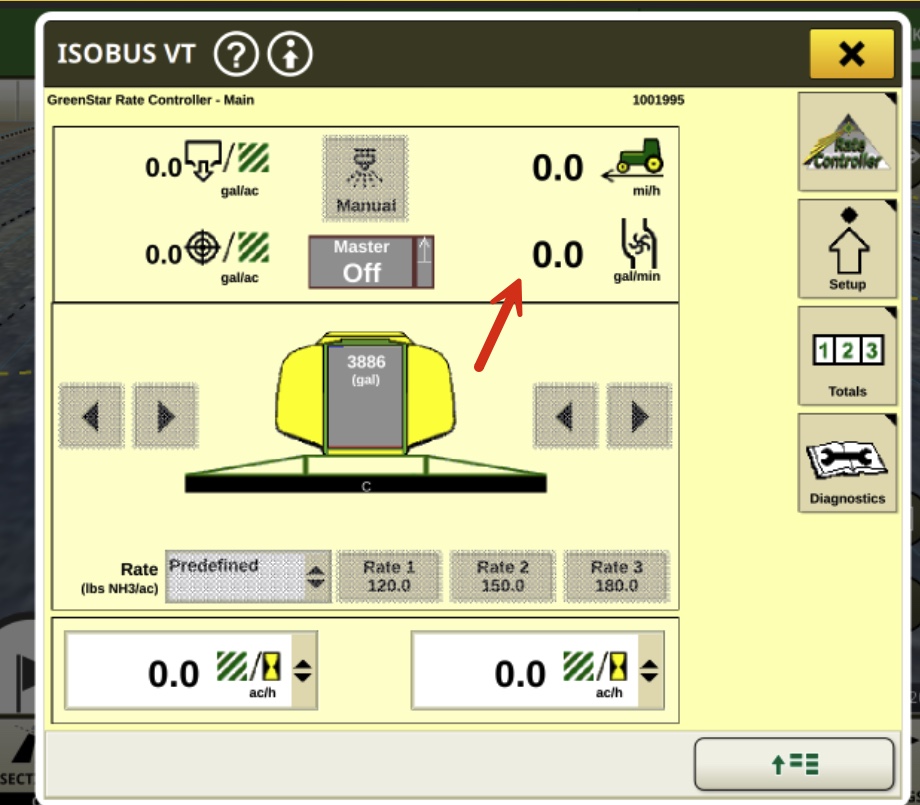Click the Rate (lbs NH3/ac) label
Screen dimensions: 920x805
(x=120, y=577)
